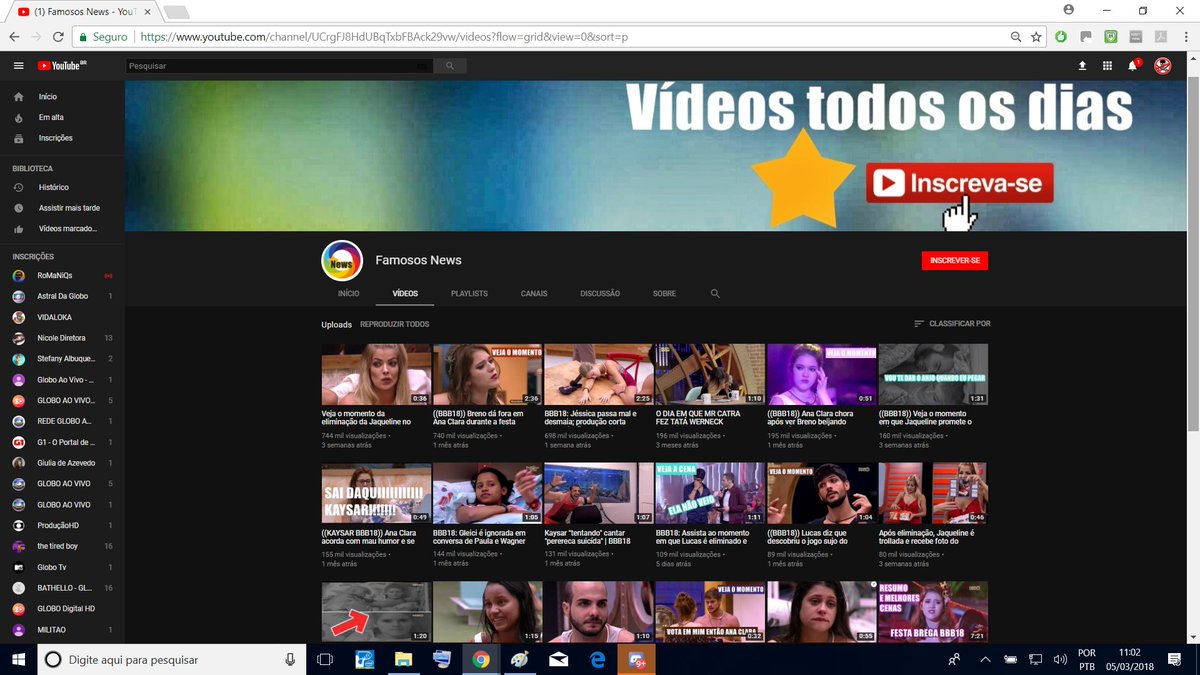Click the green flame extension icon
The width and height of the screenshot is (1200, 675).
click(1061, 37)
